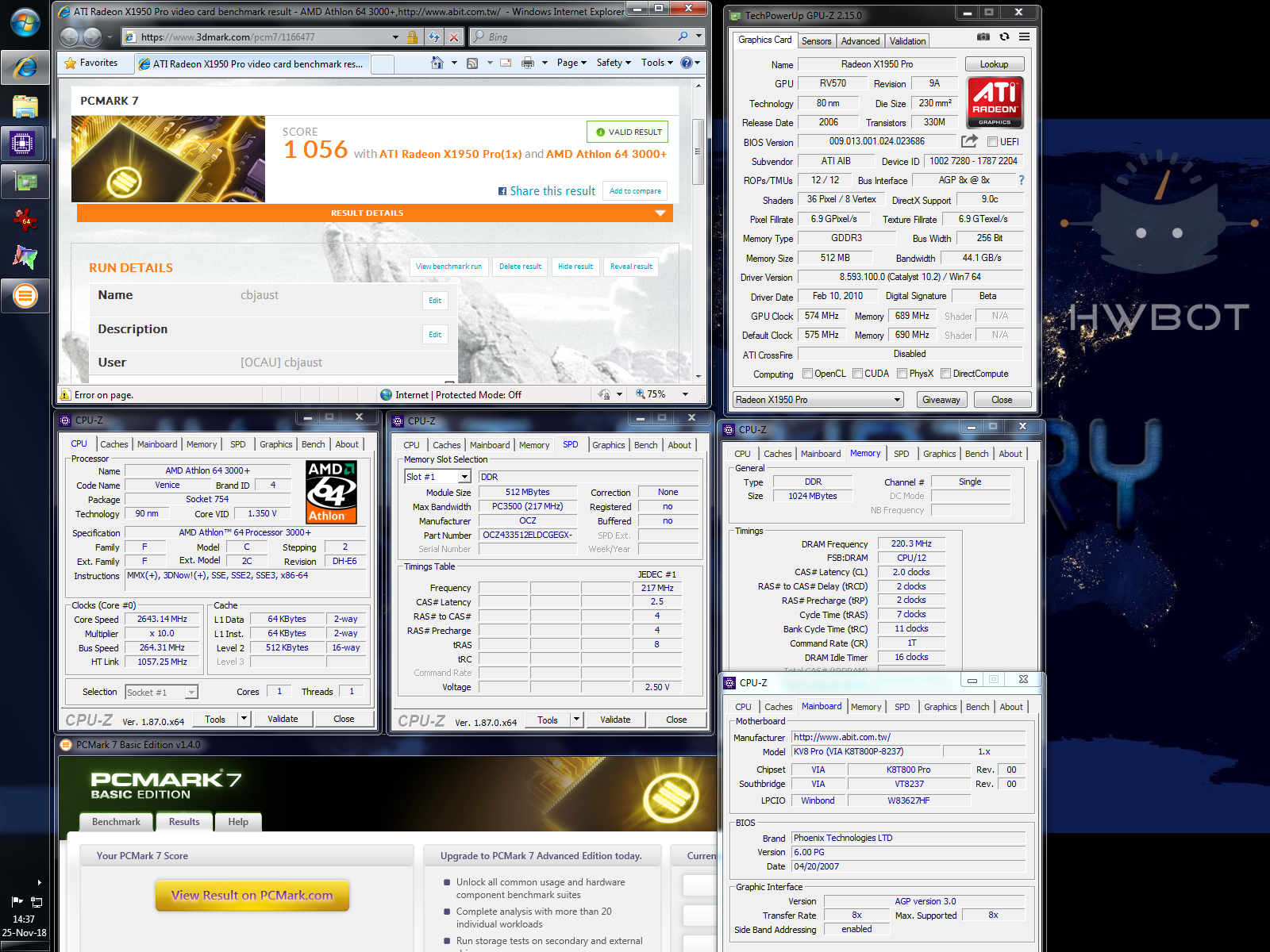Open the Radeon X1950 Pro GPU selector dropdown
1270x952 pixels.
tap(818, 400)
